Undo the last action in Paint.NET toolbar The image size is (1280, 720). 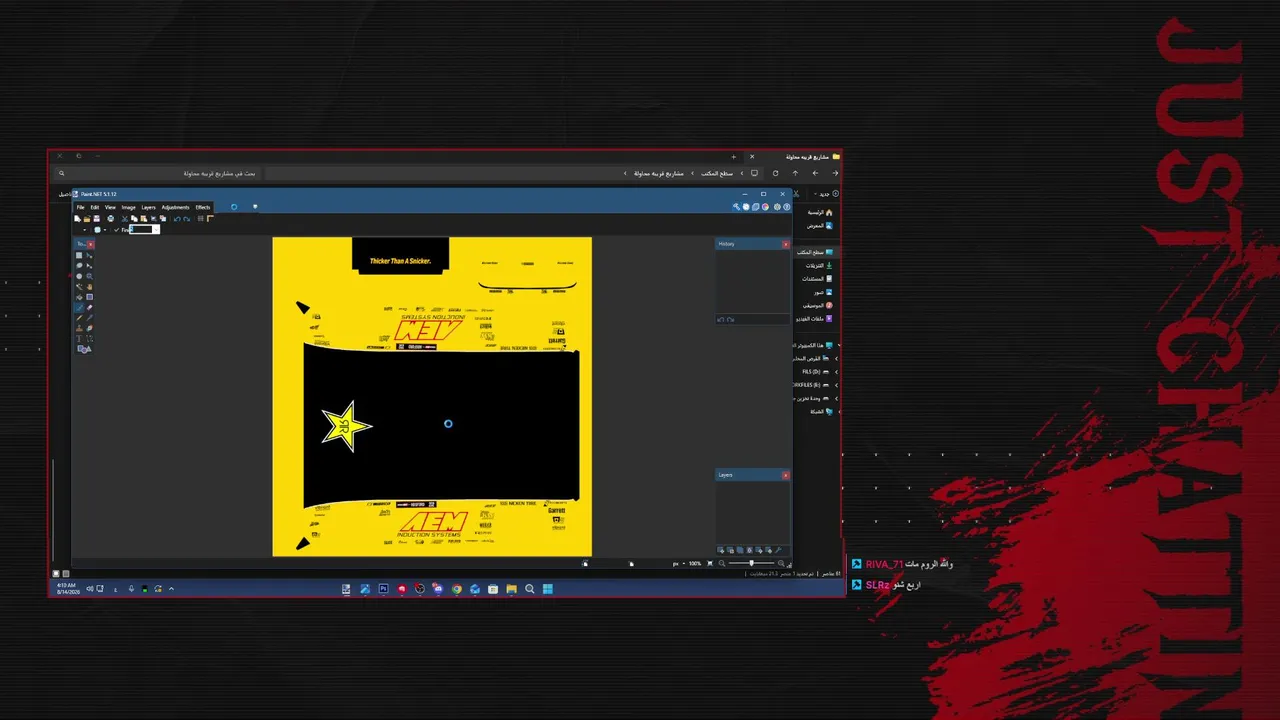[177, 218]
